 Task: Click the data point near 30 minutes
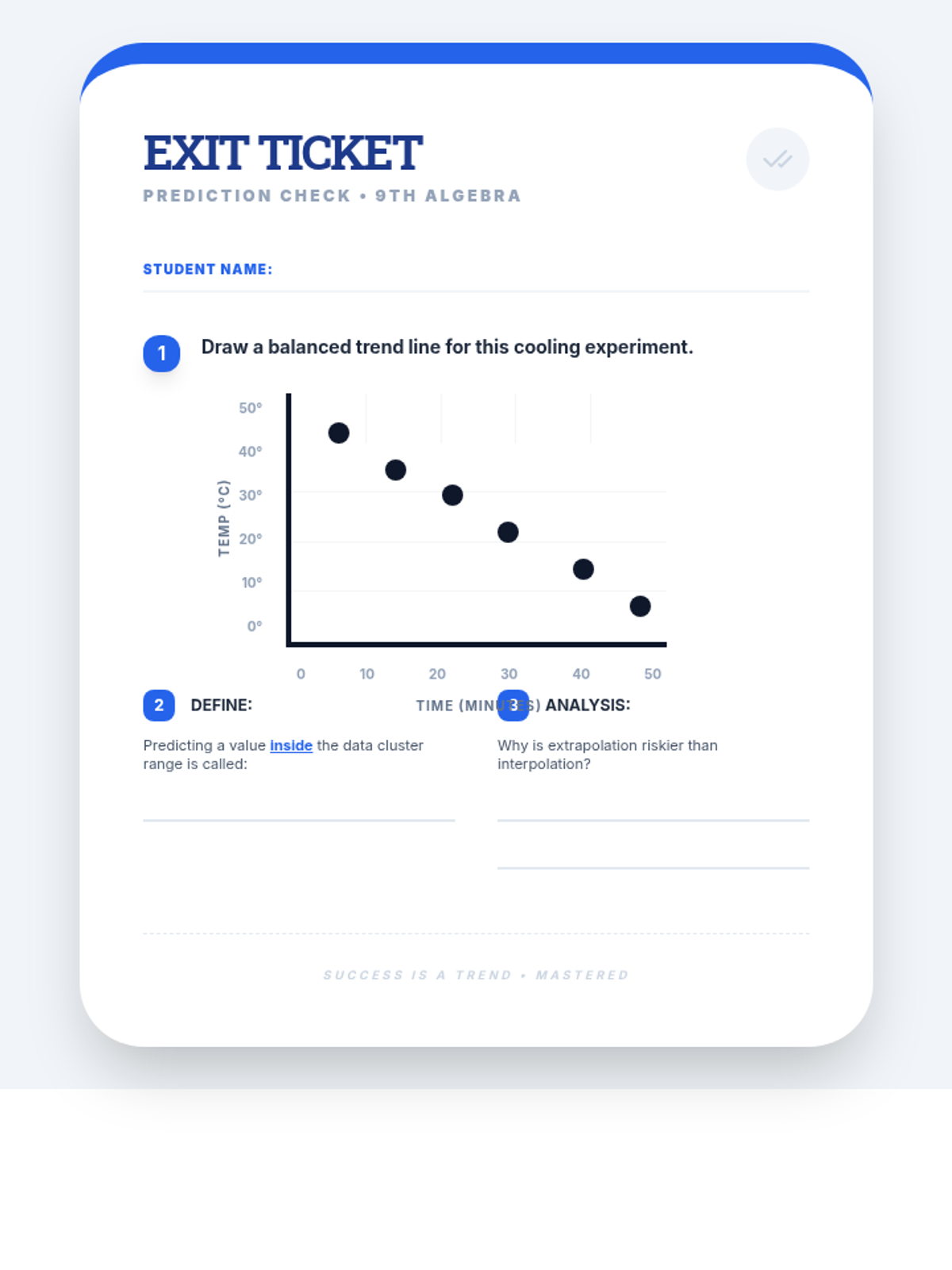point(508,532)
